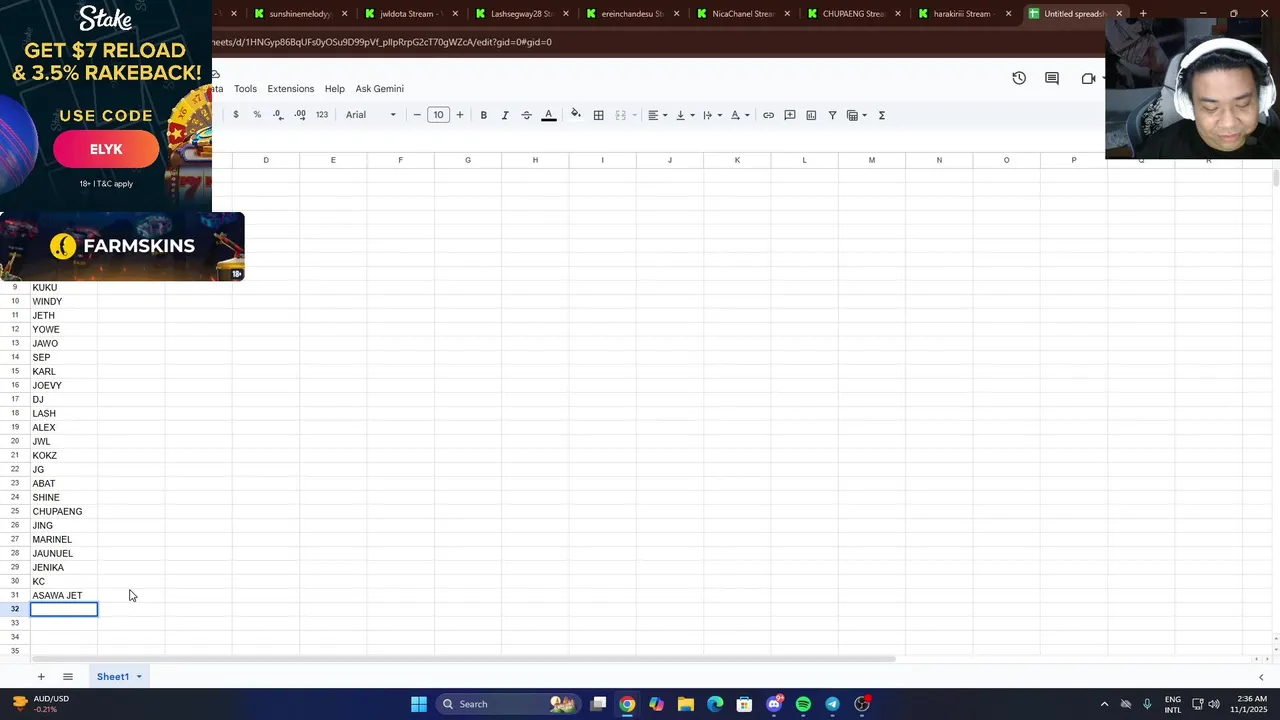The image size is (1280, 720).
Task: Select cell containing CHUPAENG
Action: [64, 511]
